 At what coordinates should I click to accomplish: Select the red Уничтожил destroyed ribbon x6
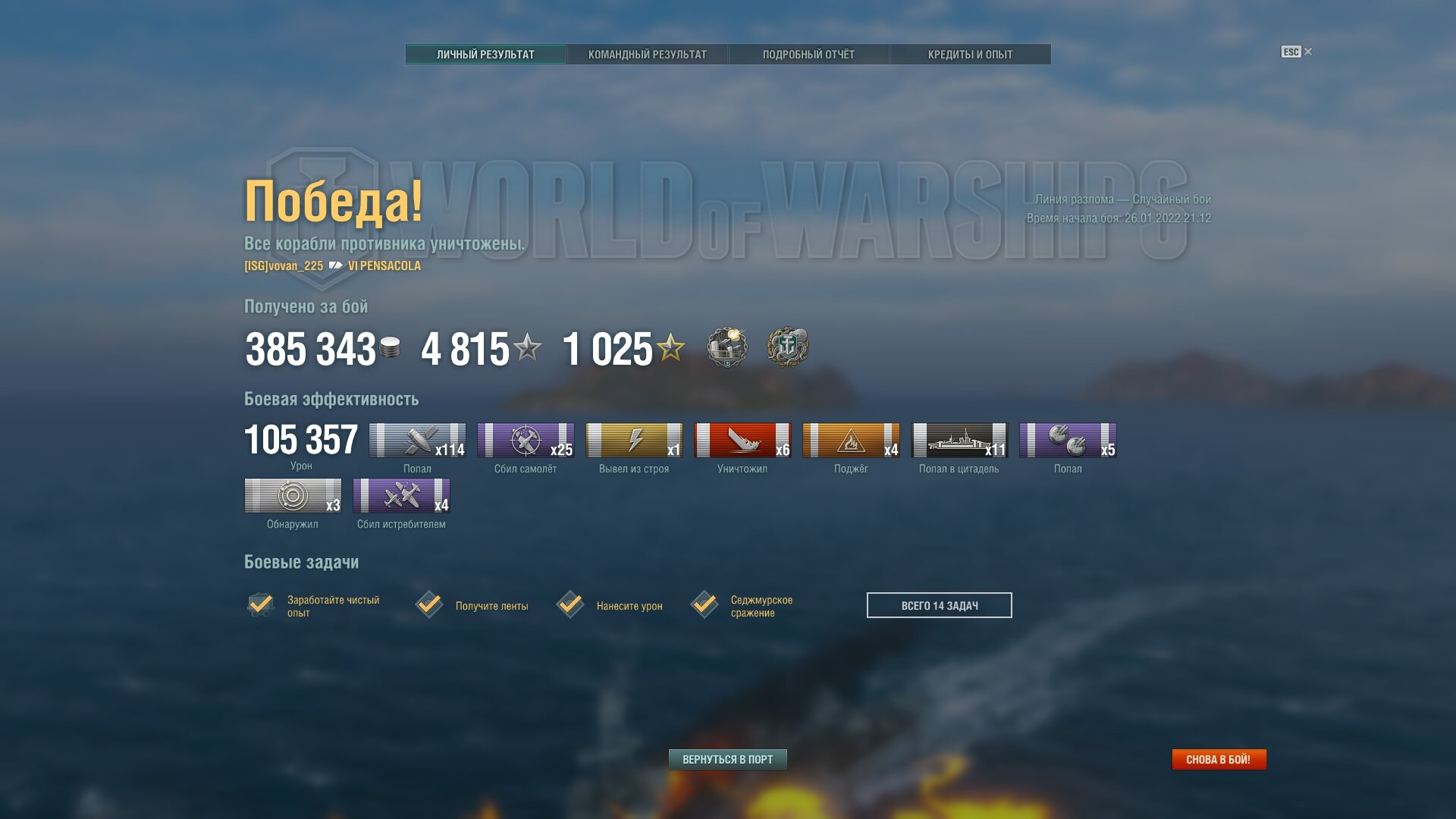tap(742, 440)
